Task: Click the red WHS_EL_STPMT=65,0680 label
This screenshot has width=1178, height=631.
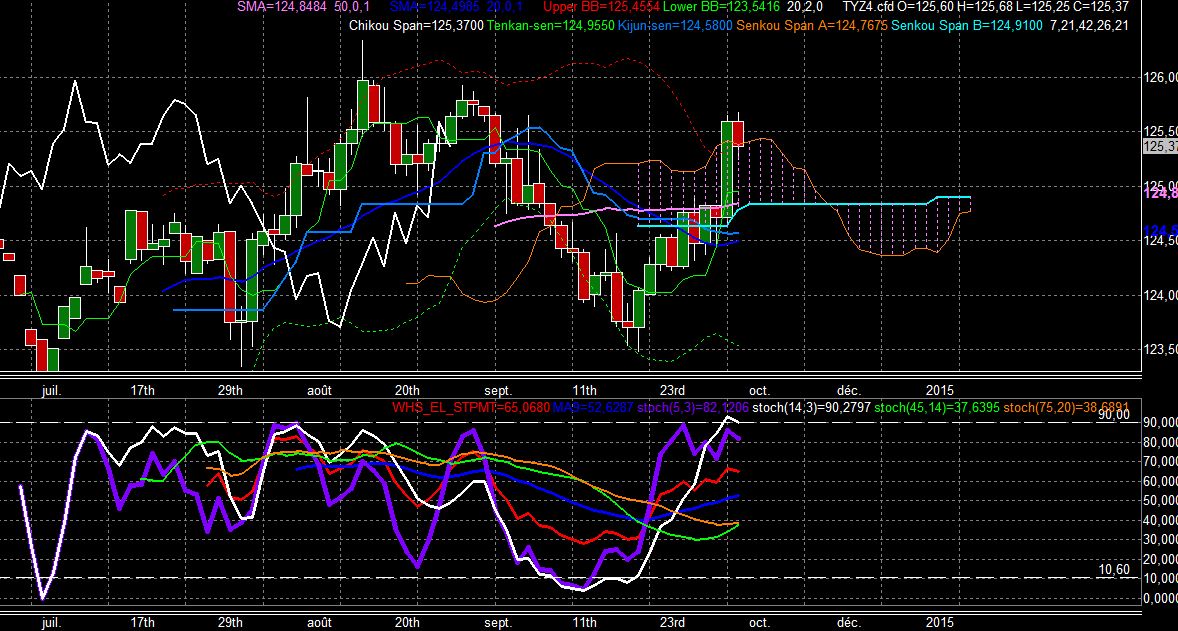Action: coord(470,409)
